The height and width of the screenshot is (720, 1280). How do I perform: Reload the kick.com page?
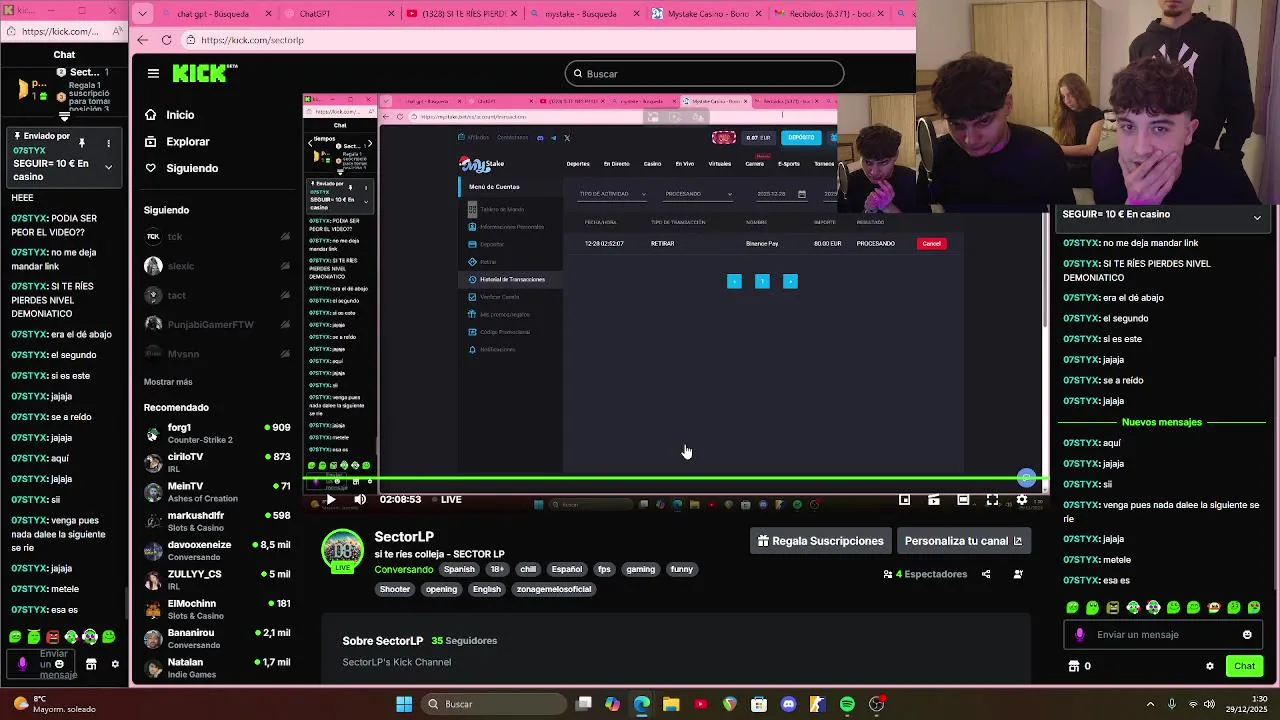166,40
